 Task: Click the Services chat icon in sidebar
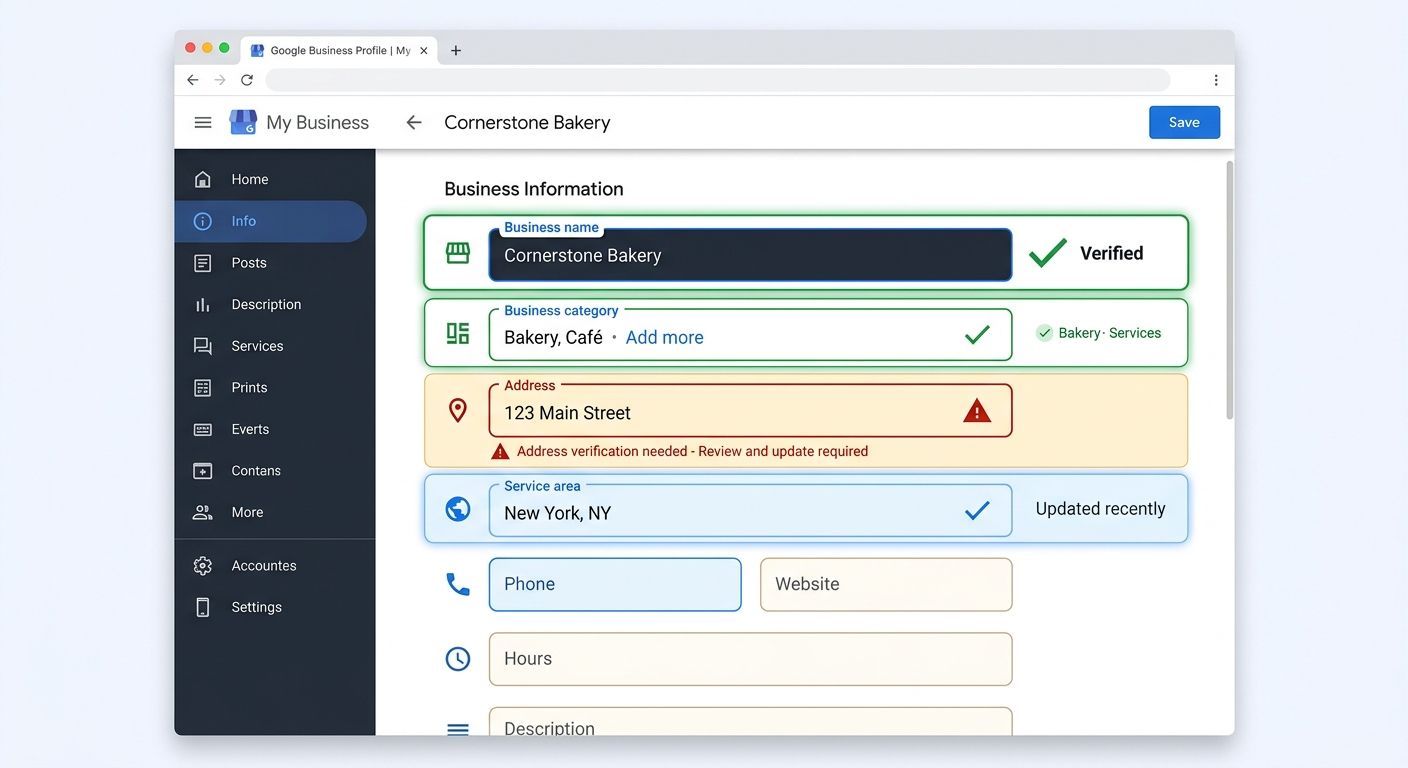[x=203, y=346]
